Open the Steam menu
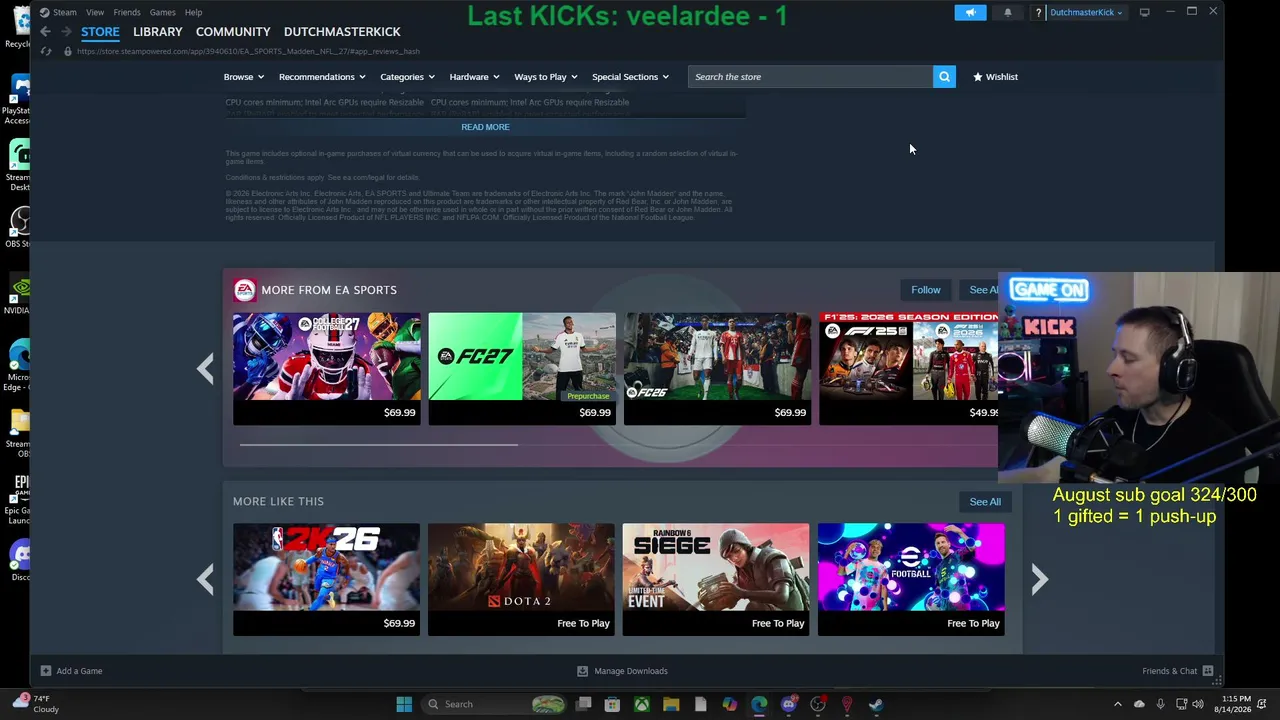The image size is (1280, 720). pos(65,12)
